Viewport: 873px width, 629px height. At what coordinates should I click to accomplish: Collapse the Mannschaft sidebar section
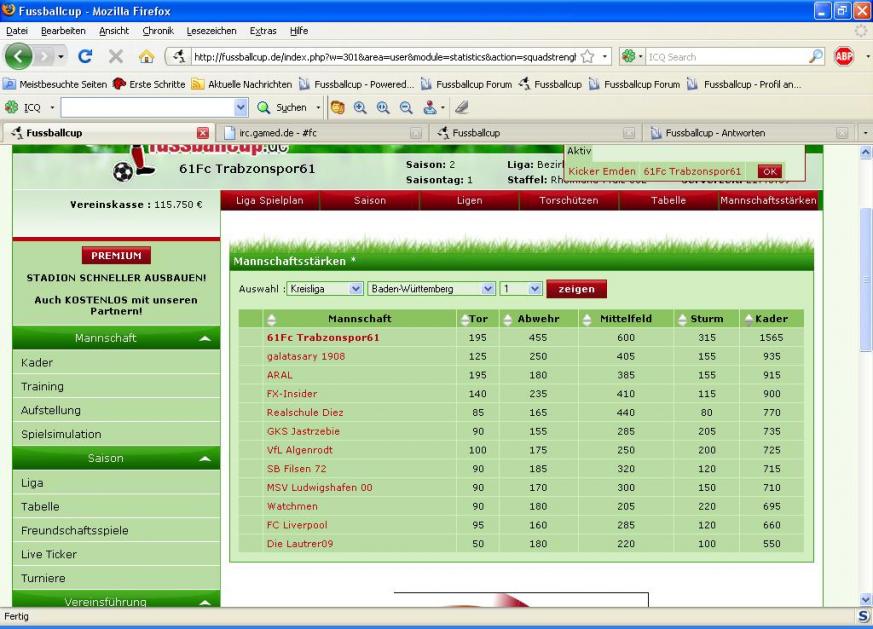point(204,339)
